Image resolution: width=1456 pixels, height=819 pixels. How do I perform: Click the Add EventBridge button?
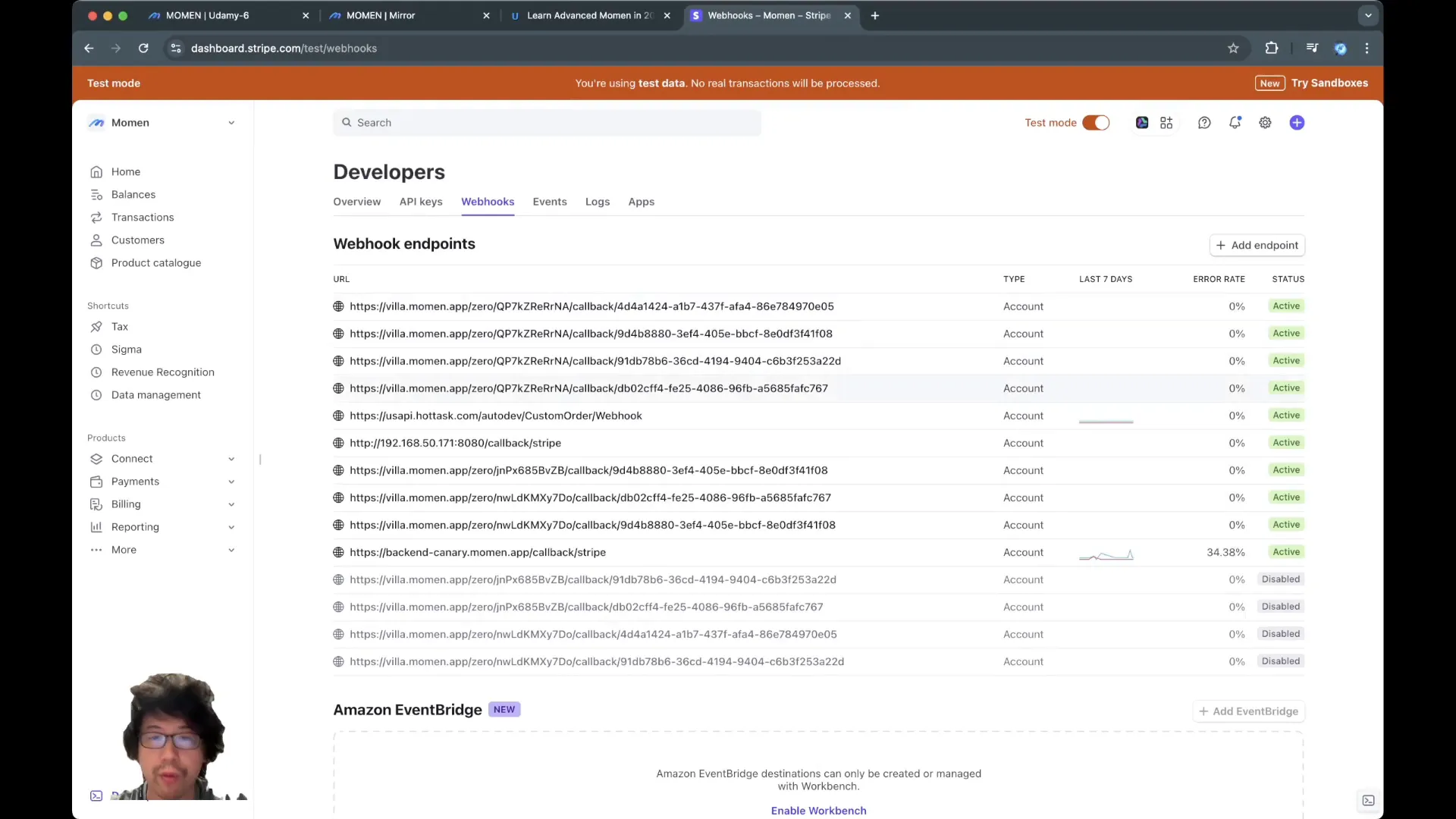pyautogui.click(x=1248, y=711)
